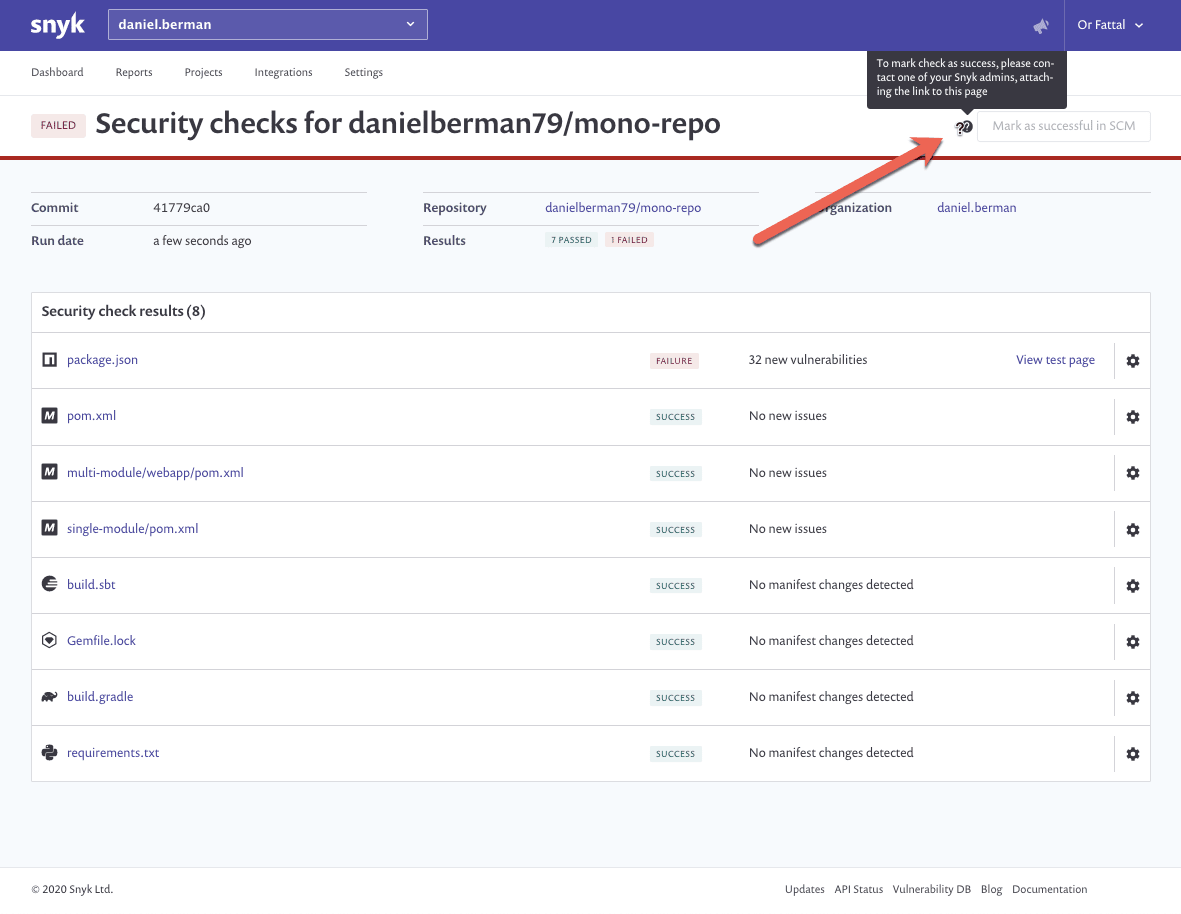Viewport: 1181px width, 914px height.
Task: Open the daniel.berman organization link
Action: click(976, 208)
